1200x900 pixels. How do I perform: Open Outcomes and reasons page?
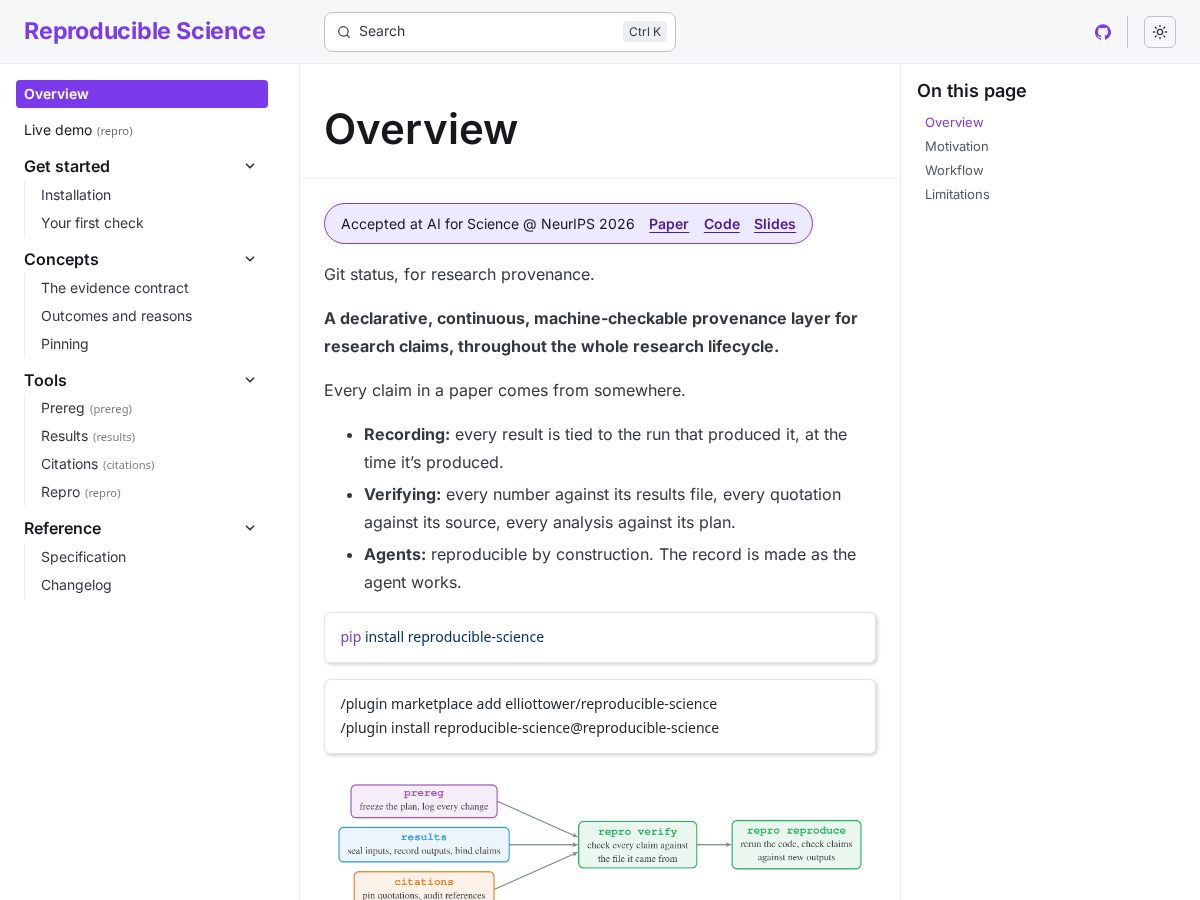point(116,316)
